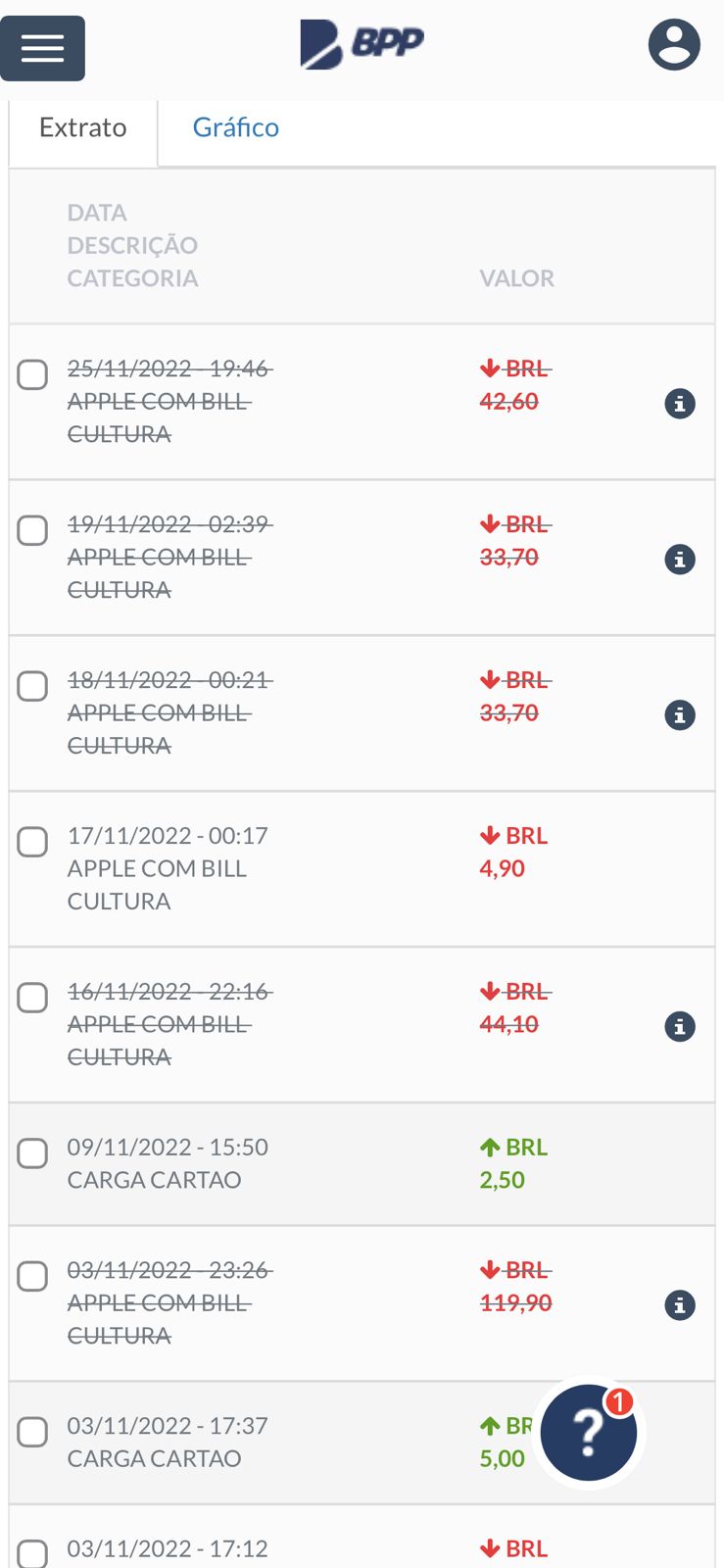Screen dimensions: 724x1568
Task: Check the 16/11/2022 22:16 transaction checkbox
Action: coord(32,998)
